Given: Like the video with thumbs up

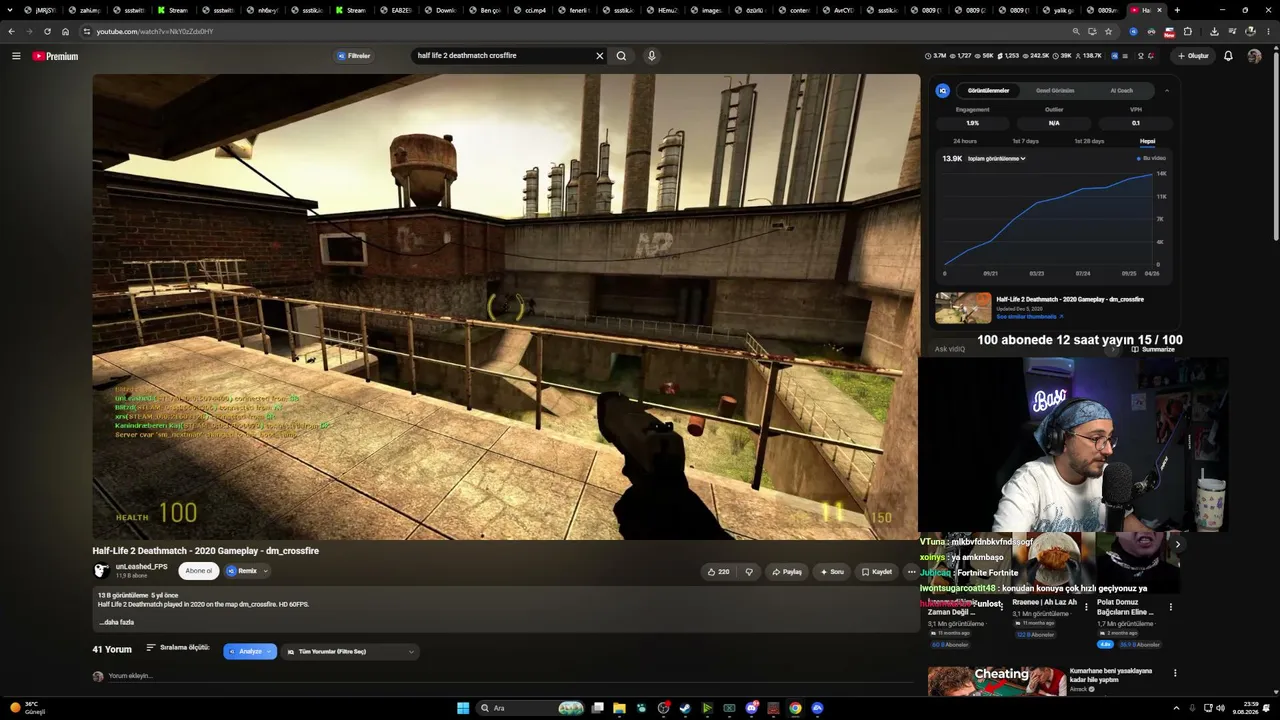Looking at the screenshot, I should (x=719, y=572).
